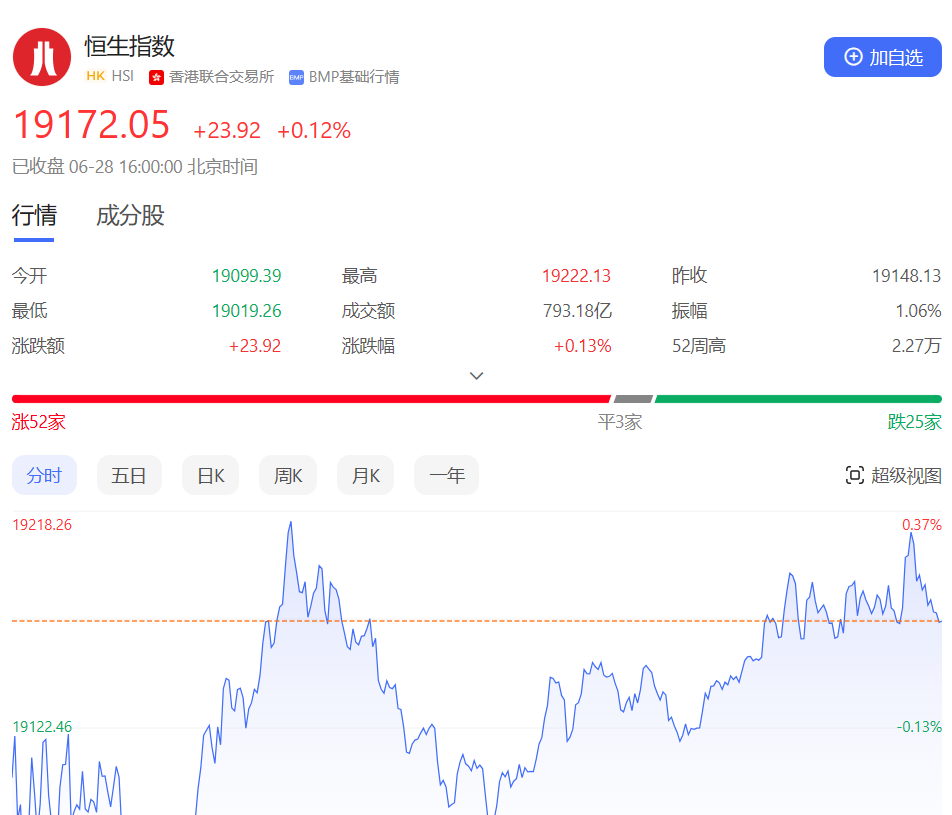952x815 pixels.
Task: Click the gray unchanged stocks bar segment
Action: click(633, 399)
